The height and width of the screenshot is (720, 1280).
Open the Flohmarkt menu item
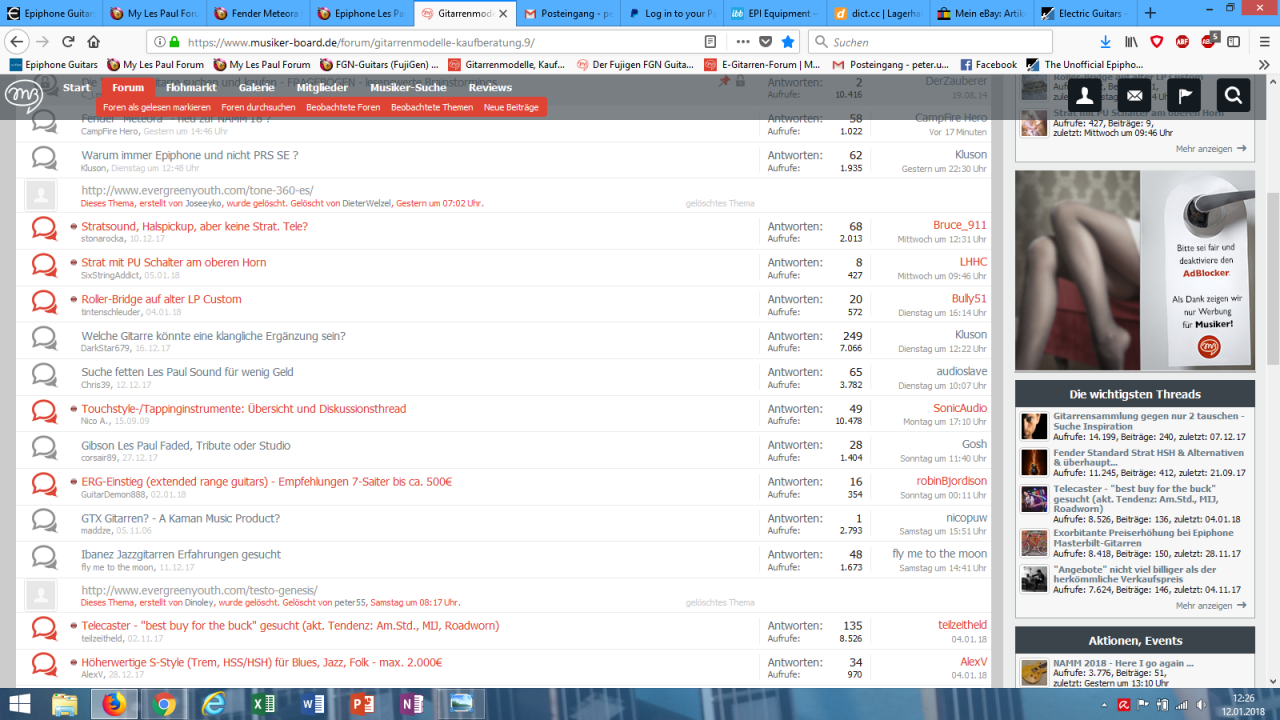click(x=191, y=88)
